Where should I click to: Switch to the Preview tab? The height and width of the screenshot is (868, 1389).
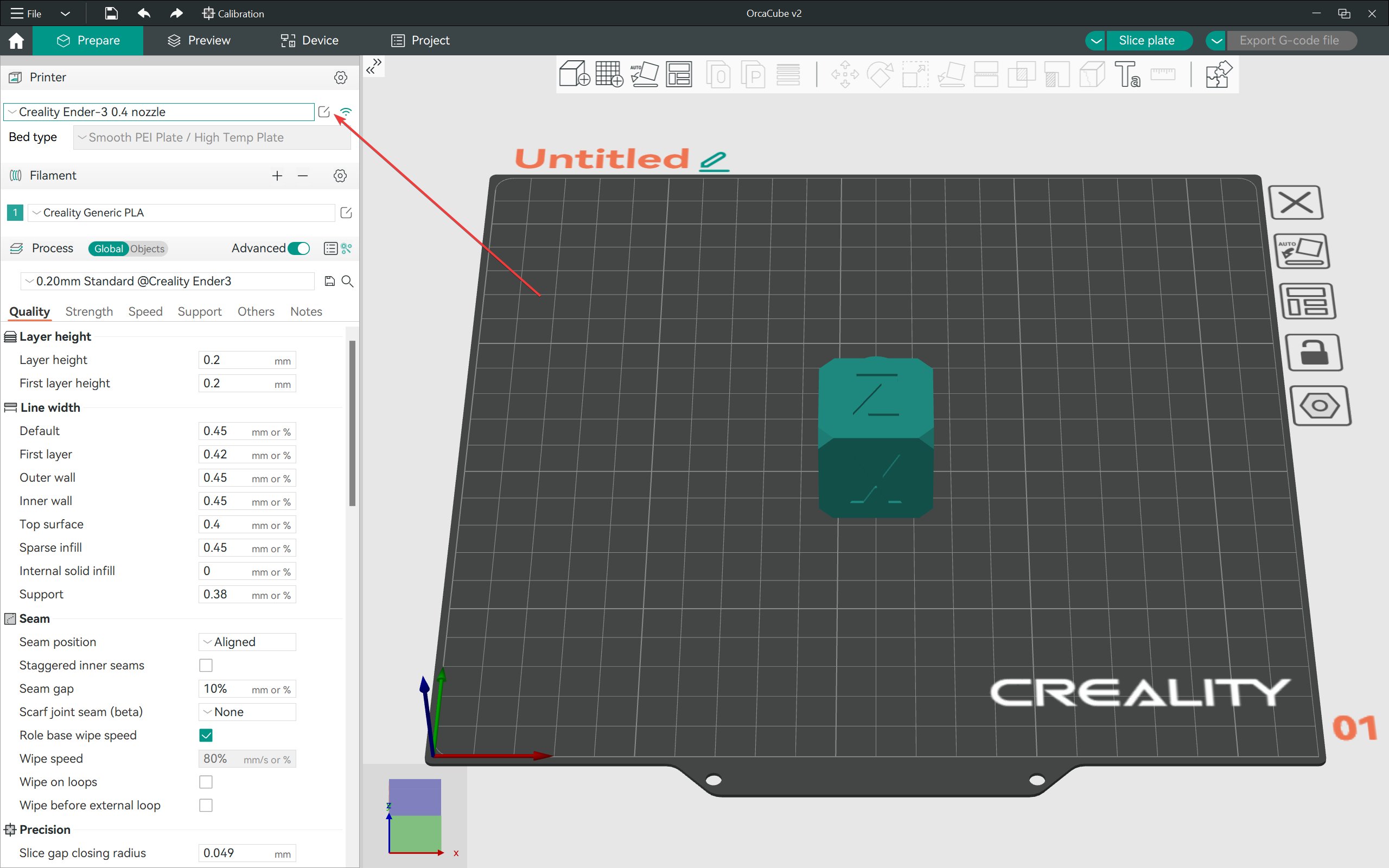pos(199,41)
